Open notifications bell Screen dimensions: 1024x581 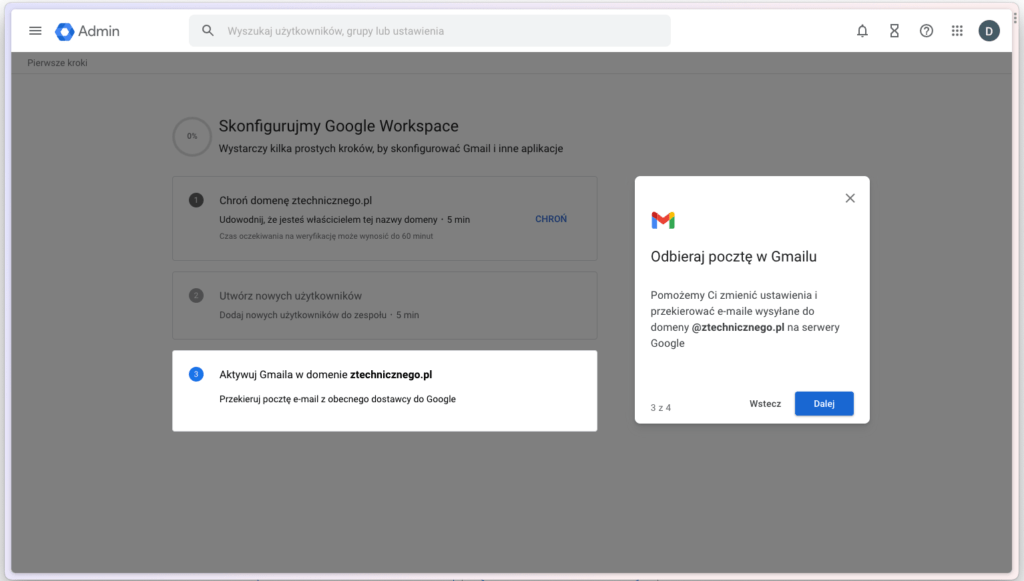(x=862, y=31)
